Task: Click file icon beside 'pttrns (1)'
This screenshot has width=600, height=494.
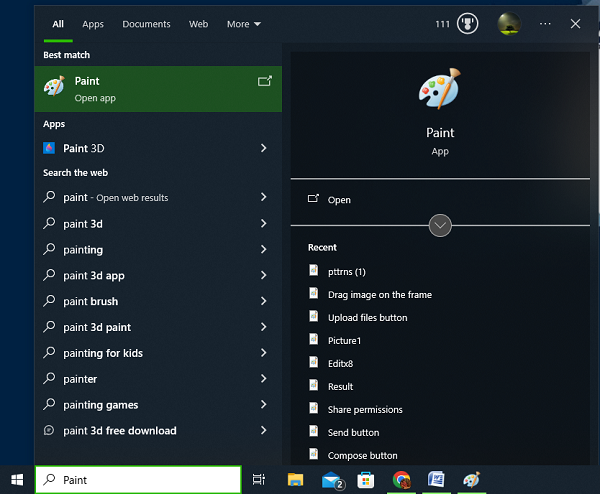Action: 313,270
